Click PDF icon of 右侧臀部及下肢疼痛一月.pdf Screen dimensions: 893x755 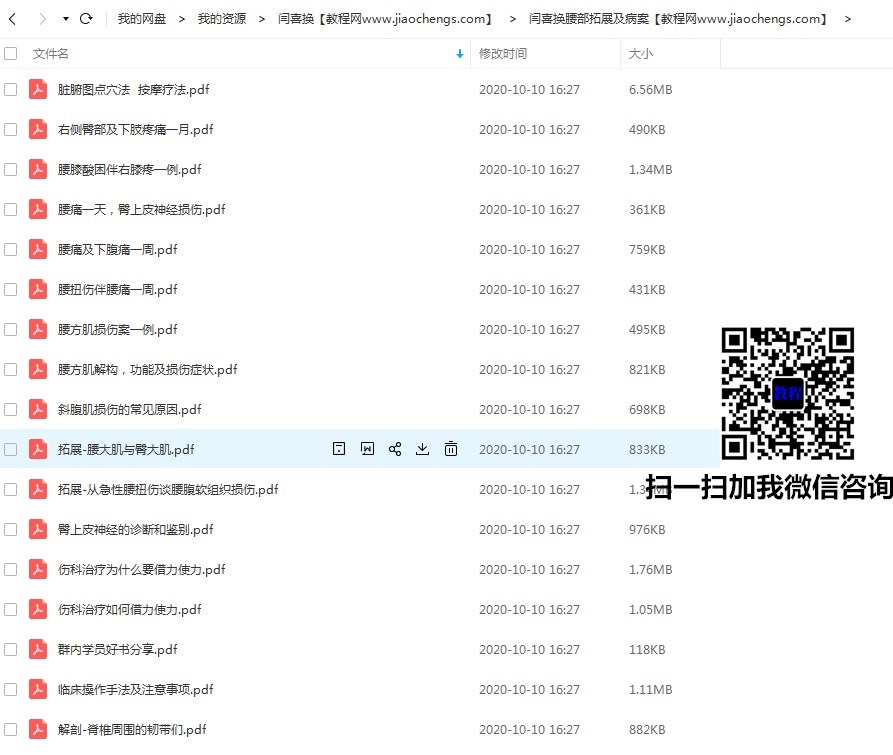[38, 129]
